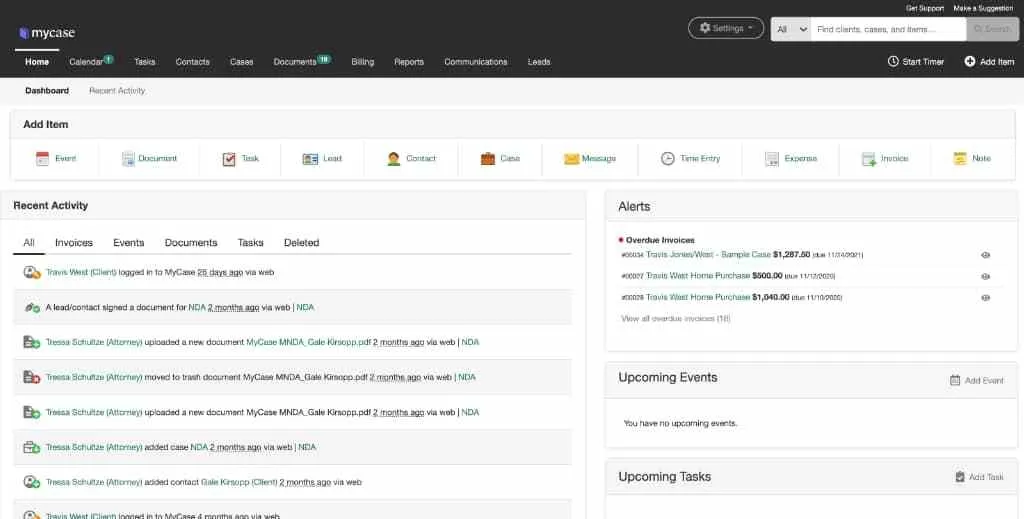Open the Billing menu
The width and height of the screenshot is (1024, 519).
coord(362,61)
